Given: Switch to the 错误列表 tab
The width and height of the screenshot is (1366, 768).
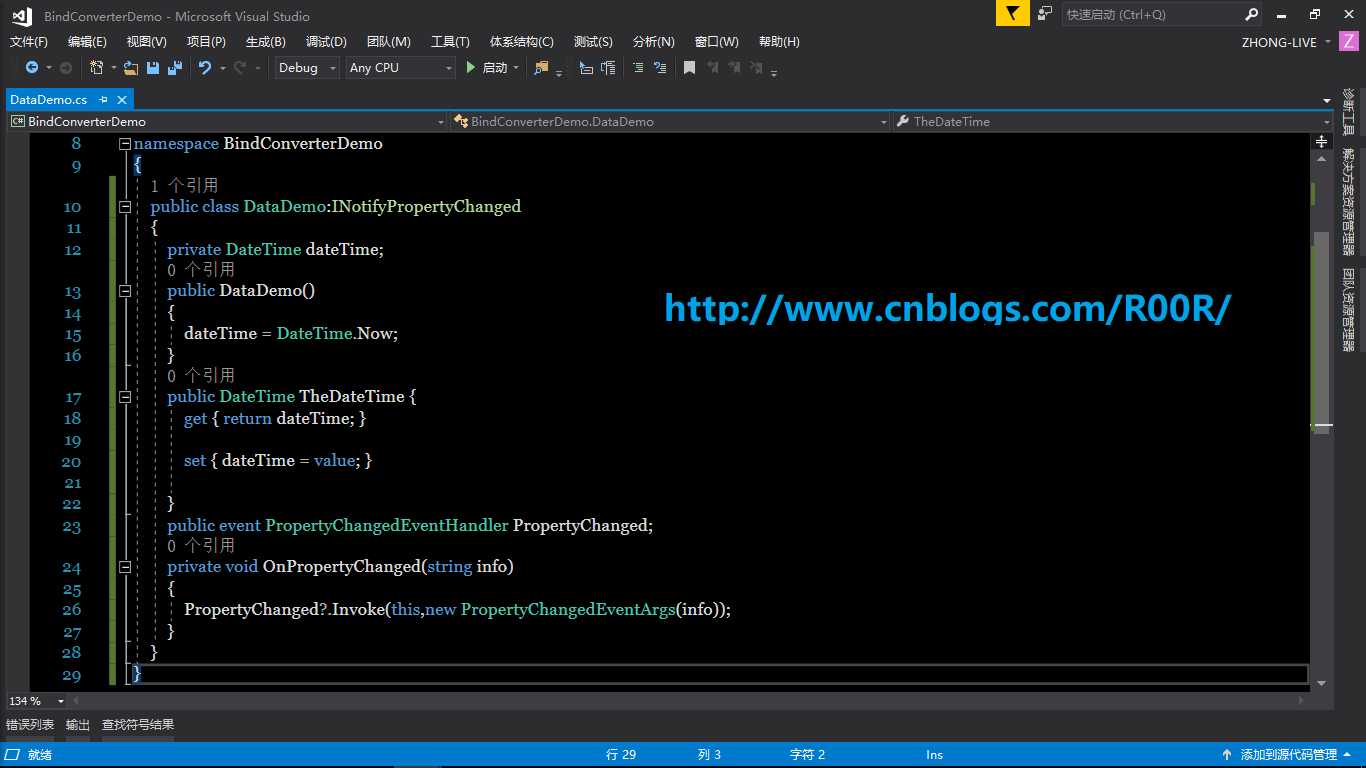Looking at the screenshot, I should [x=30, y=724].
